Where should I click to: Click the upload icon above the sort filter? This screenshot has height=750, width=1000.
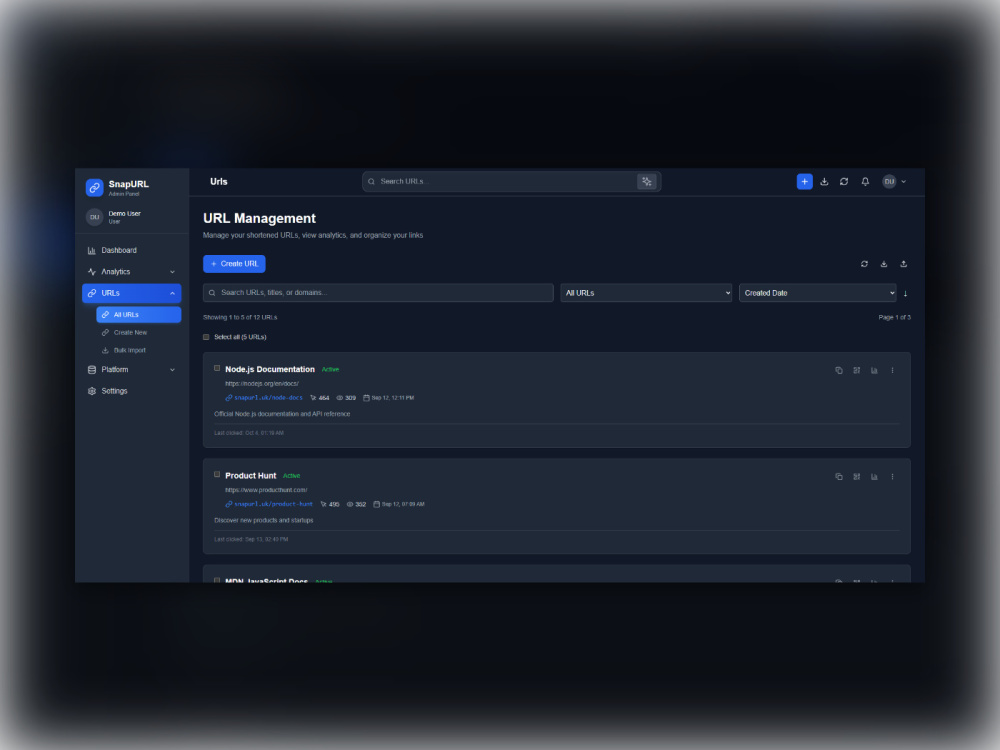click(x=904, y=264)
